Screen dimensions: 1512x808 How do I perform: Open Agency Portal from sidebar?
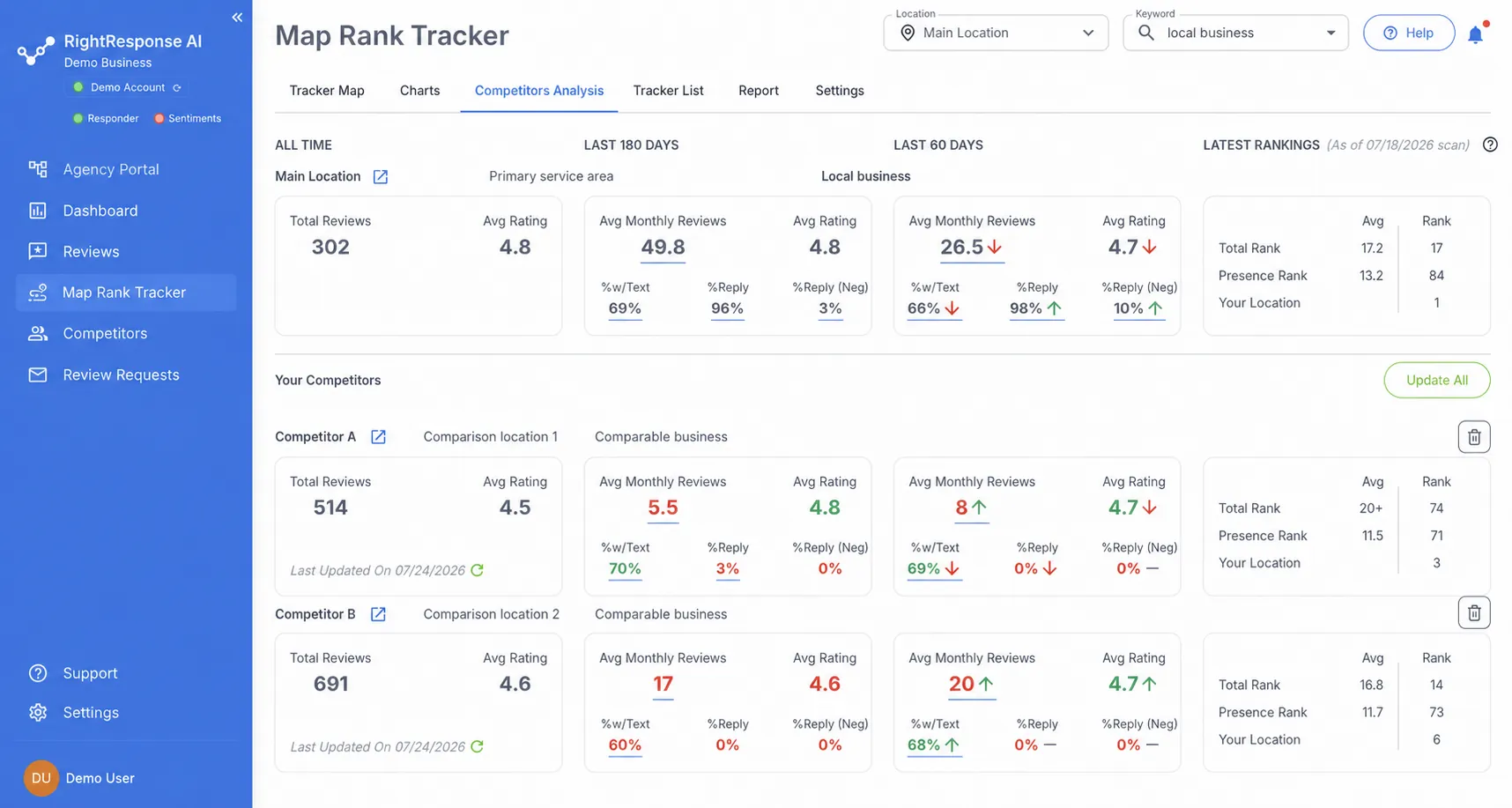pos(126,169)
